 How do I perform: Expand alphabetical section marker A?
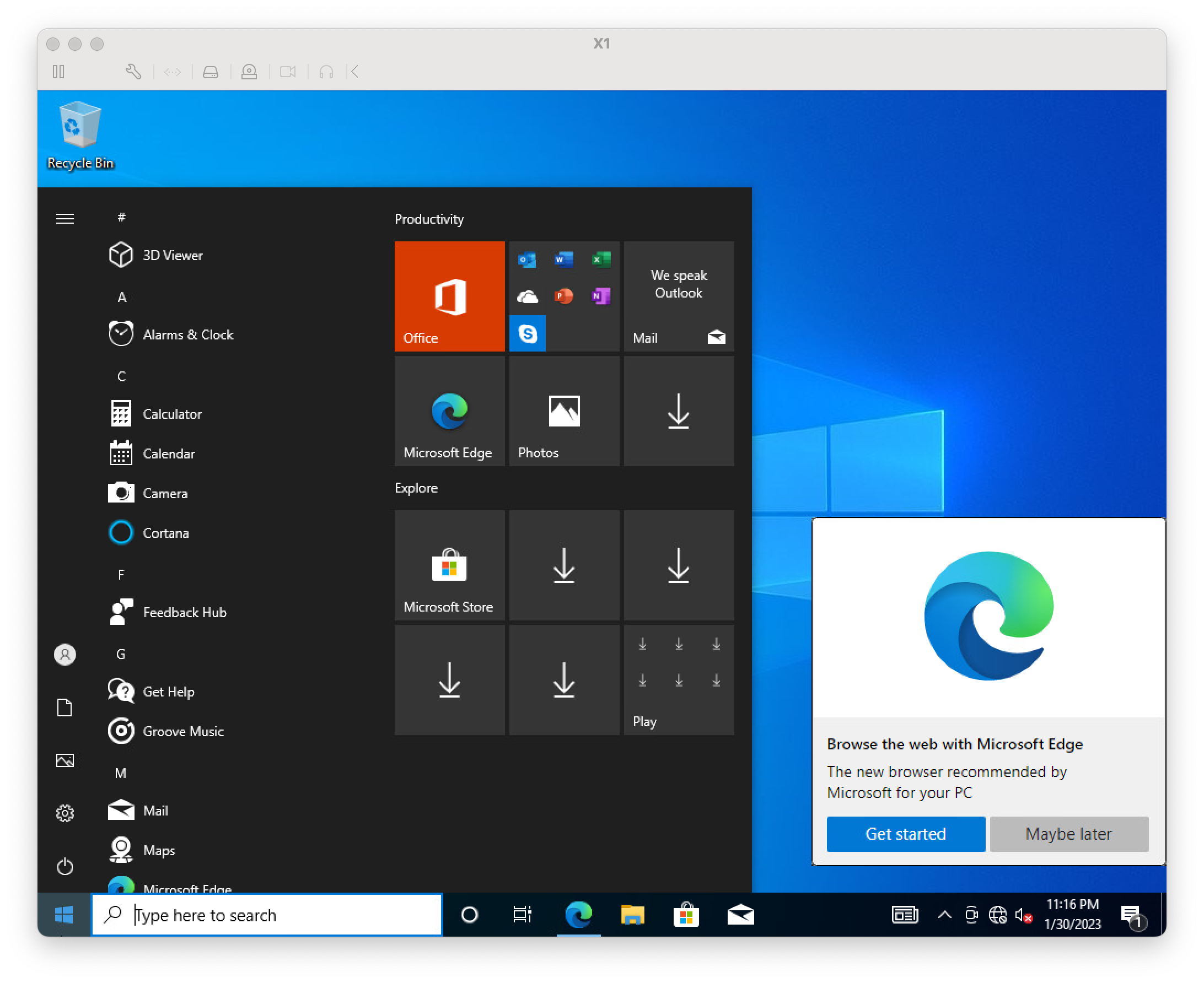click(122, 296)
